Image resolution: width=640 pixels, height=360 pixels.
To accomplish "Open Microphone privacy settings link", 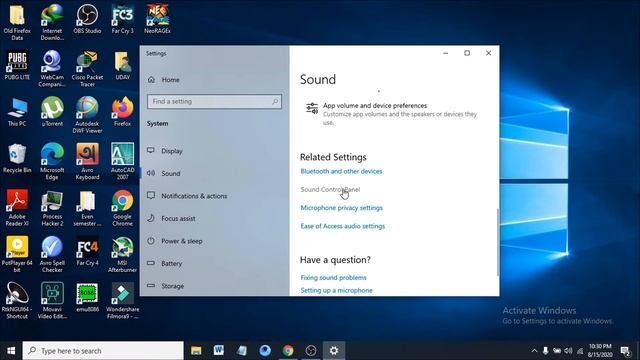I will click(342, 208).
